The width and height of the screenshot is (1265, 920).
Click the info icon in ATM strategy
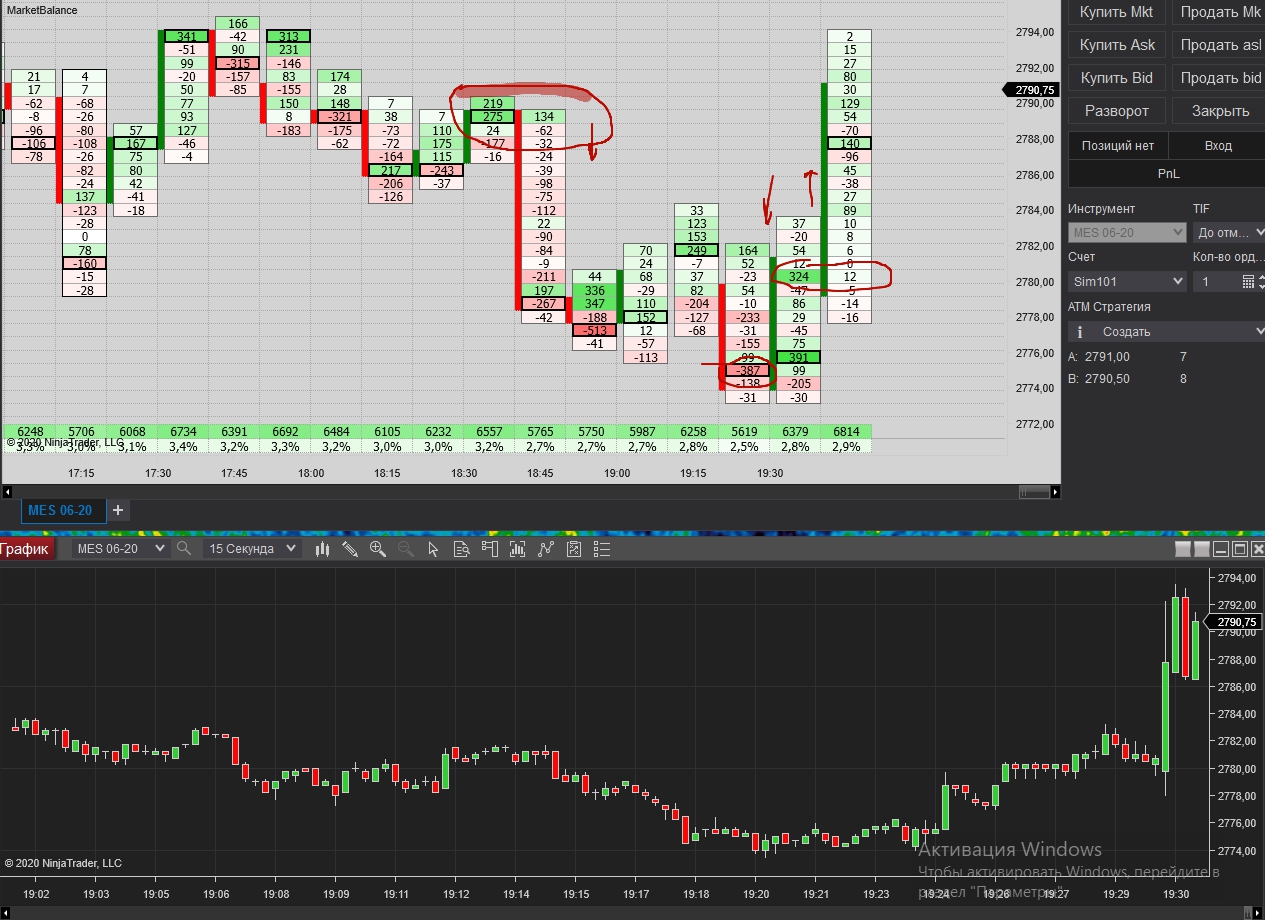tap(1080, 332)
